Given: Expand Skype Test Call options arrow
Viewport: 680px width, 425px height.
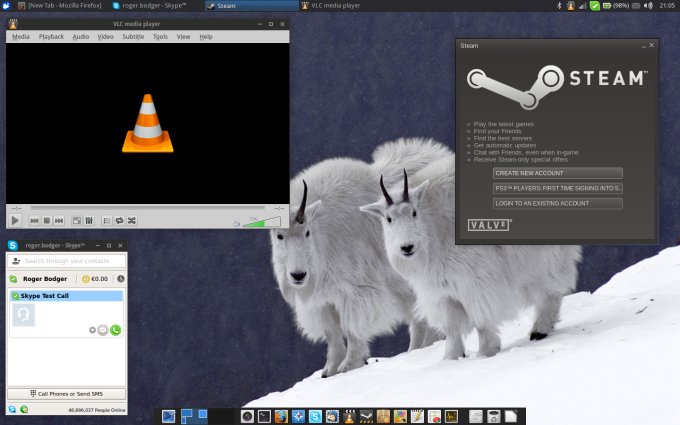Looking at the screenshot, I should coord(93,329).
